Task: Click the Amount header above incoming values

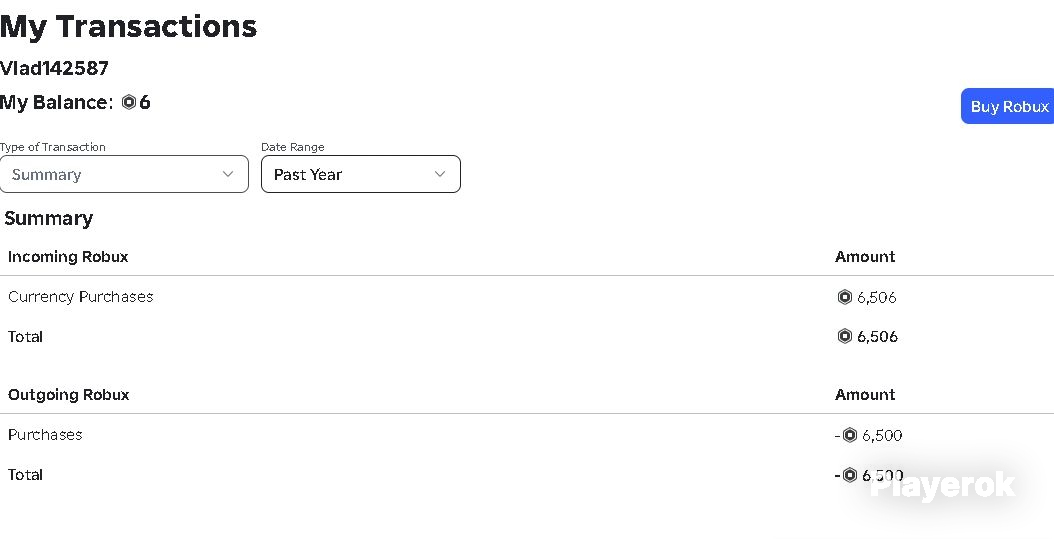Action: pos(865,257)
